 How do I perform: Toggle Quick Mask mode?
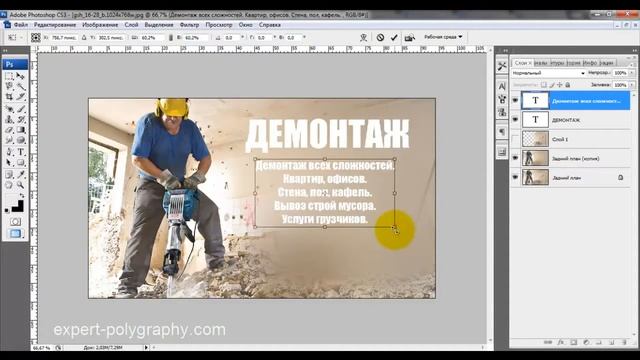pos(15,221)
